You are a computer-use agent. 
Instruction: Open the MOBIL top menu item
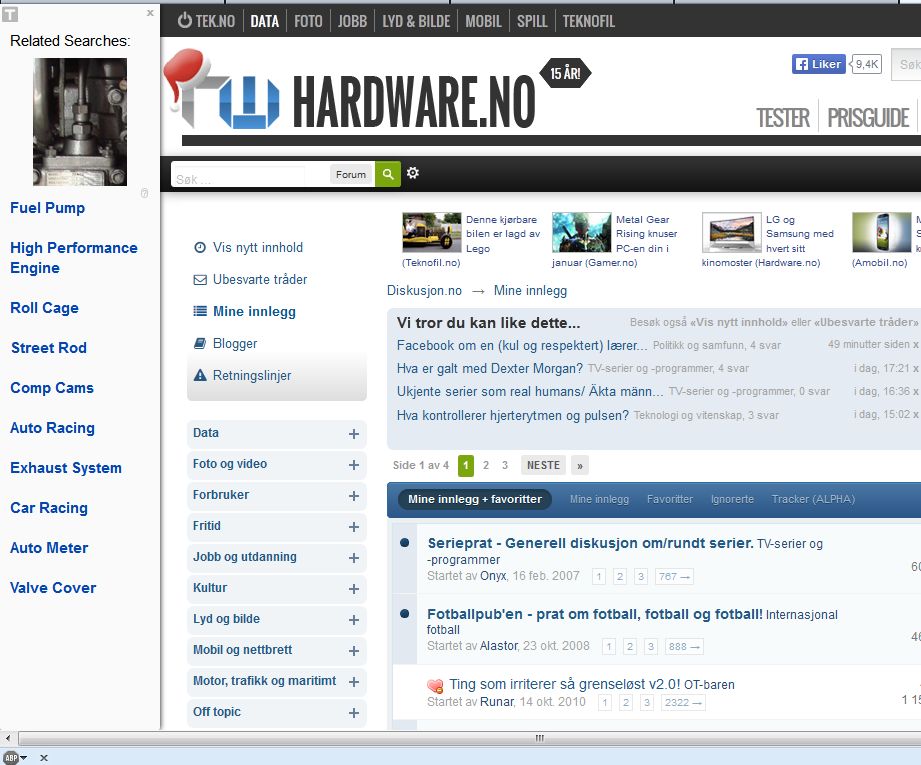pos(483,21)
